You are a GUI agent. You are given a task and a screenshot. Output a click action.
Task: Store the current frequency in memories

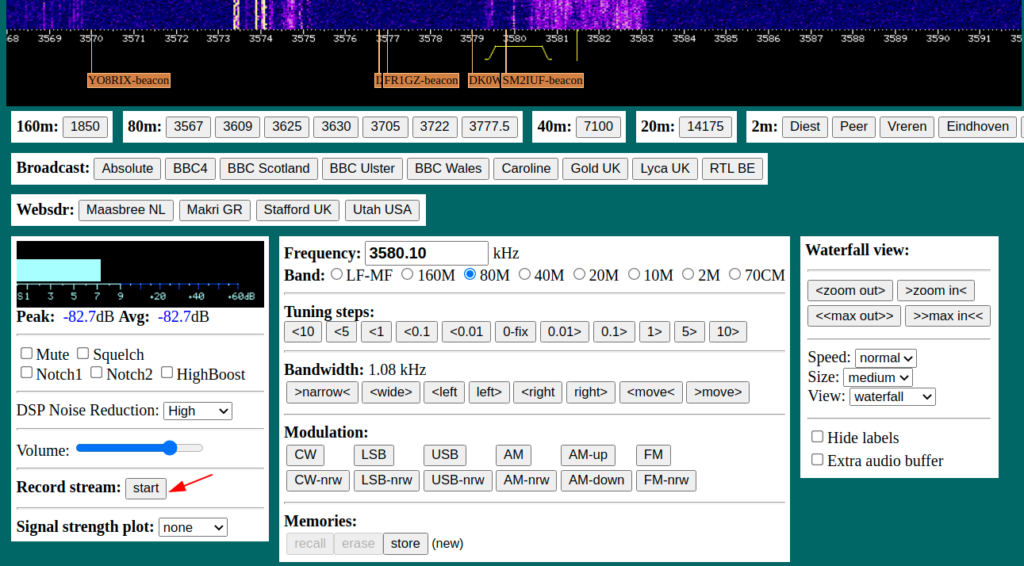[406, 544]
